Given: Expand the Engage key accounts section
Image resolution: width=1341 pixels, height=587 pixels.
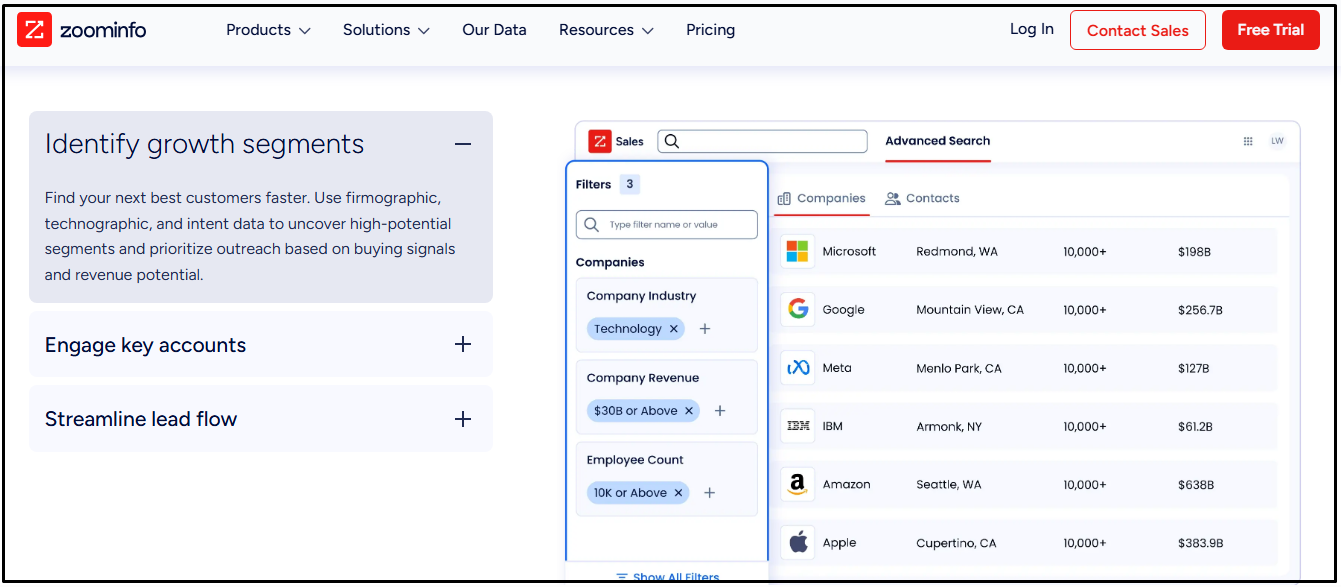Looking at the screenshot, I should pyautogui.click(x=462, y=345).
